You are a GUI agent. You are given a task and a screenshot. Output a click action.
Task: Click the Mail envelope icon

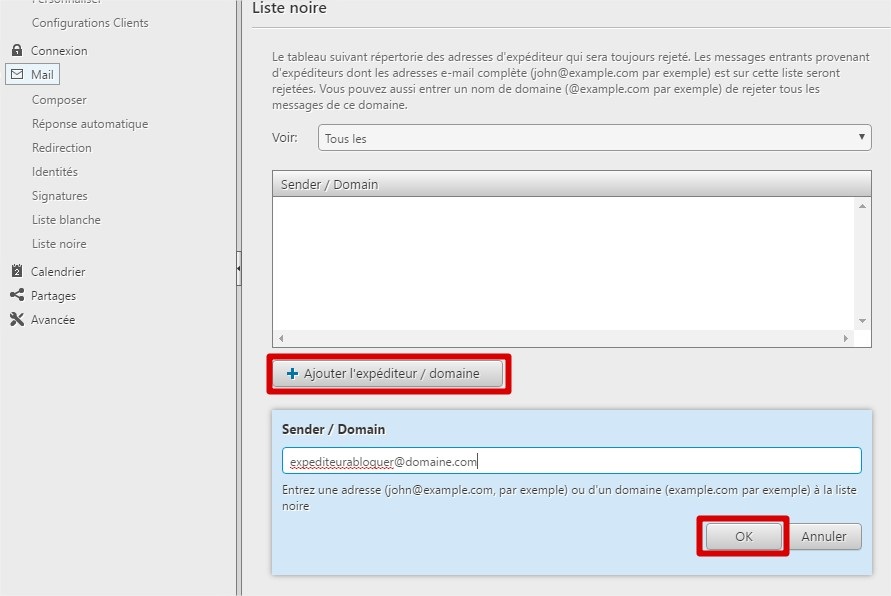click(x=16, y=74)
